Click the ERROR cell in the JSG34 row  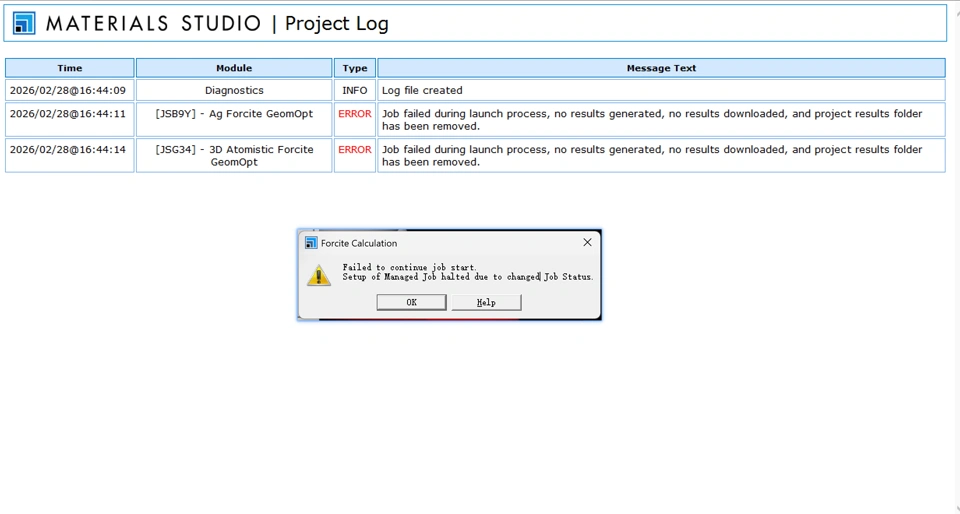[355, 155]
